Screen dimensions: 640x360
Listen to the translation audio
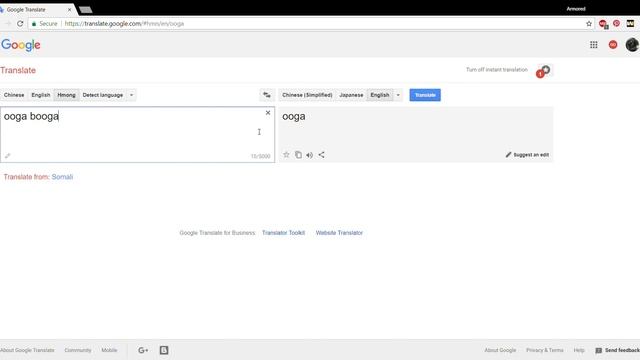310,155
